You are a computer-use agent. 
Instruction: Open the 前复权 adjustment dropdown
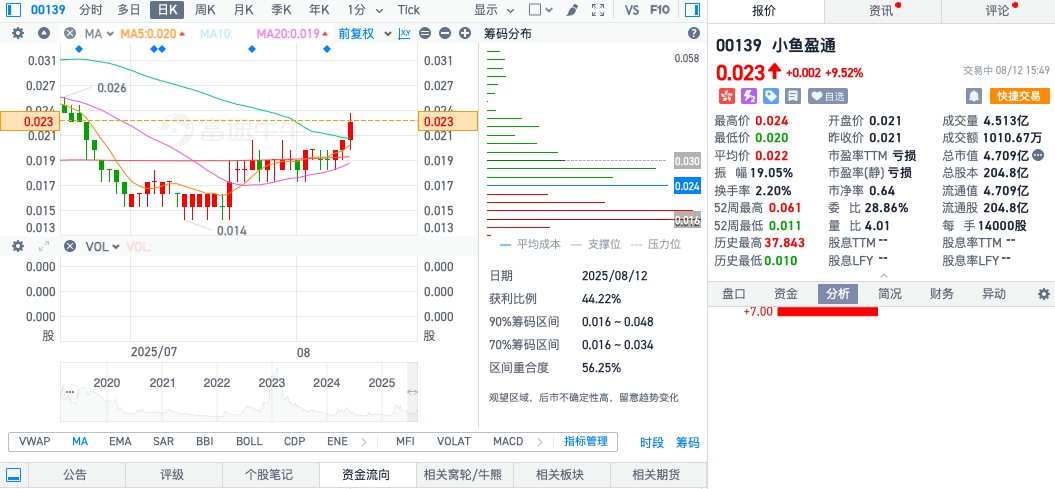pyautogui.click(x=361, y=33)
